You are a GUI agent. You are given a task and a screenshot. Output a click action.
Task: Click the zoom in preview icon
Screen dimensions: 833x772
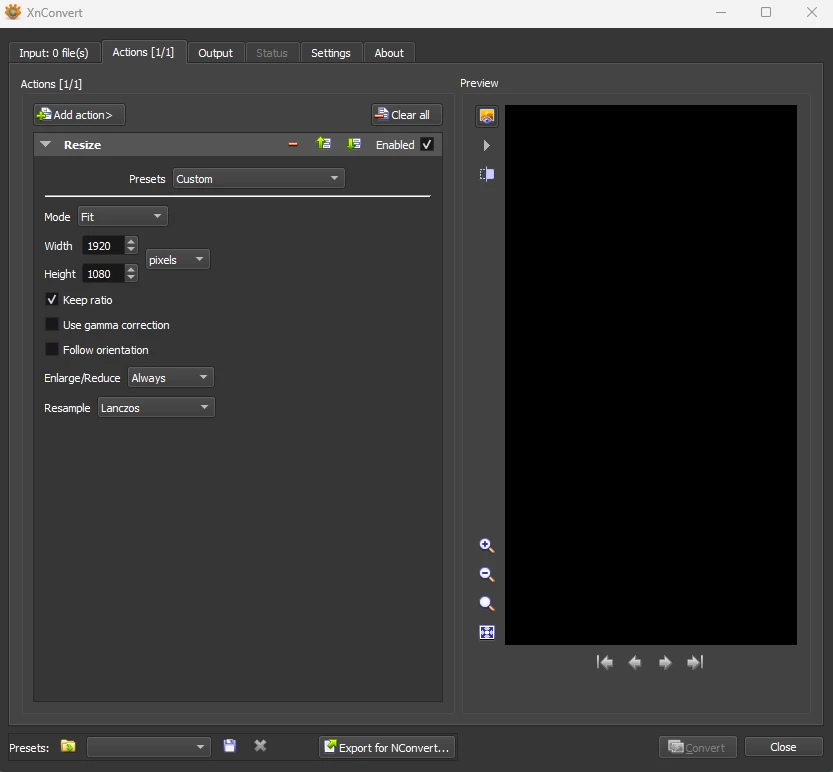coord(487,546)
